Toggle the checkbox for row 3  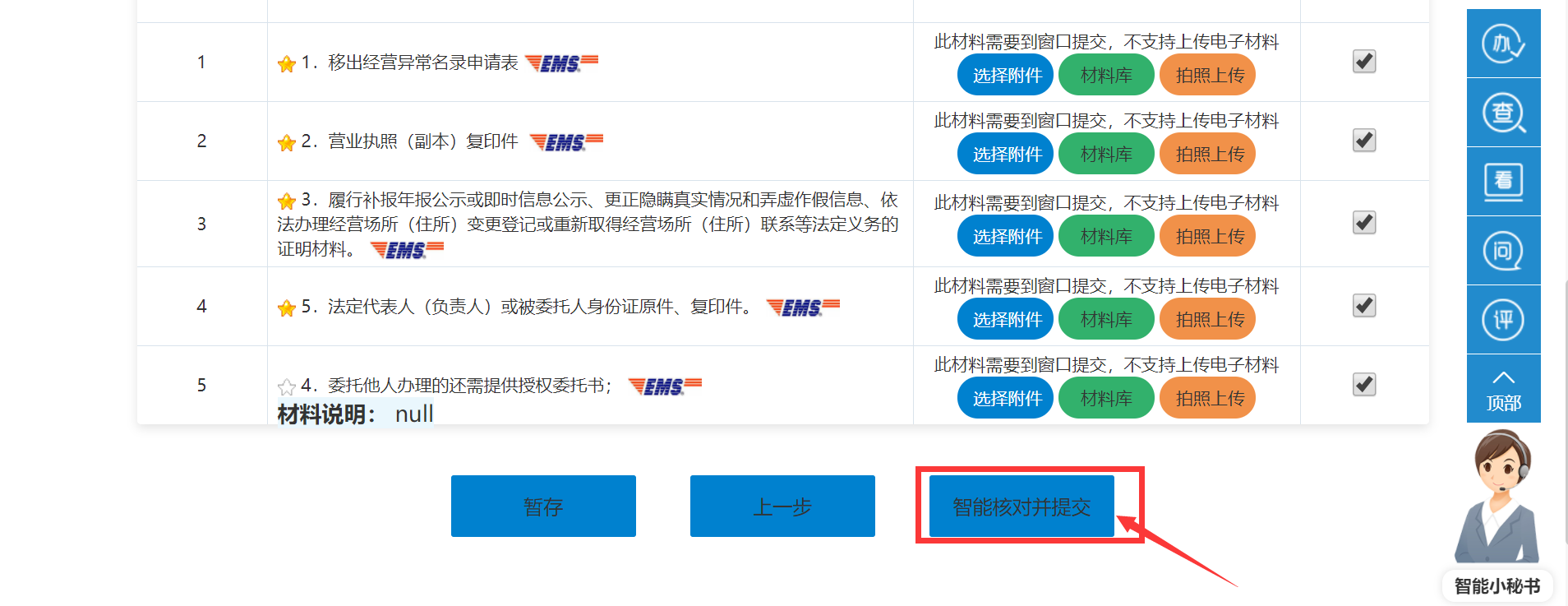(x=1364, y=223)
